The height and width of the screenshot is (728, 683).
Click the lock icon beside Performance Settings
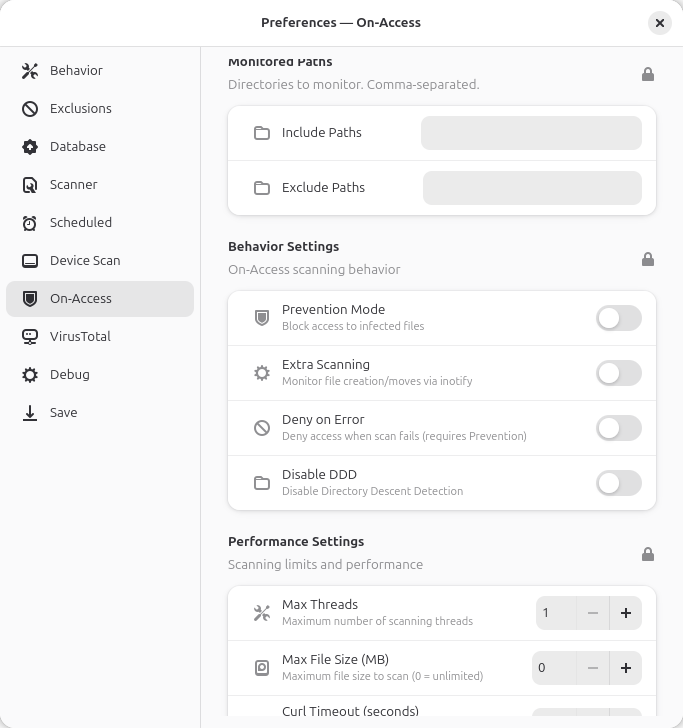tap(648, 554)
